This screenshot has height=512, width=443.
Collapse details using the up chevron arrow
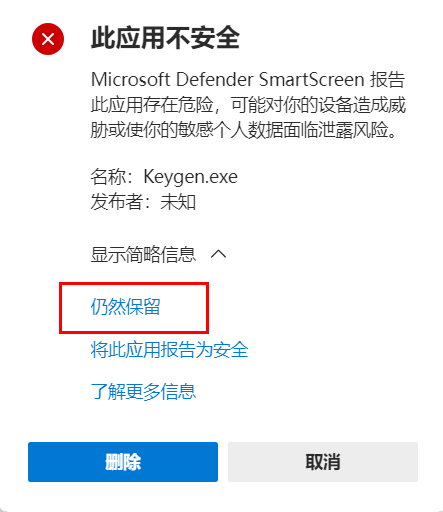pos(219,254)
